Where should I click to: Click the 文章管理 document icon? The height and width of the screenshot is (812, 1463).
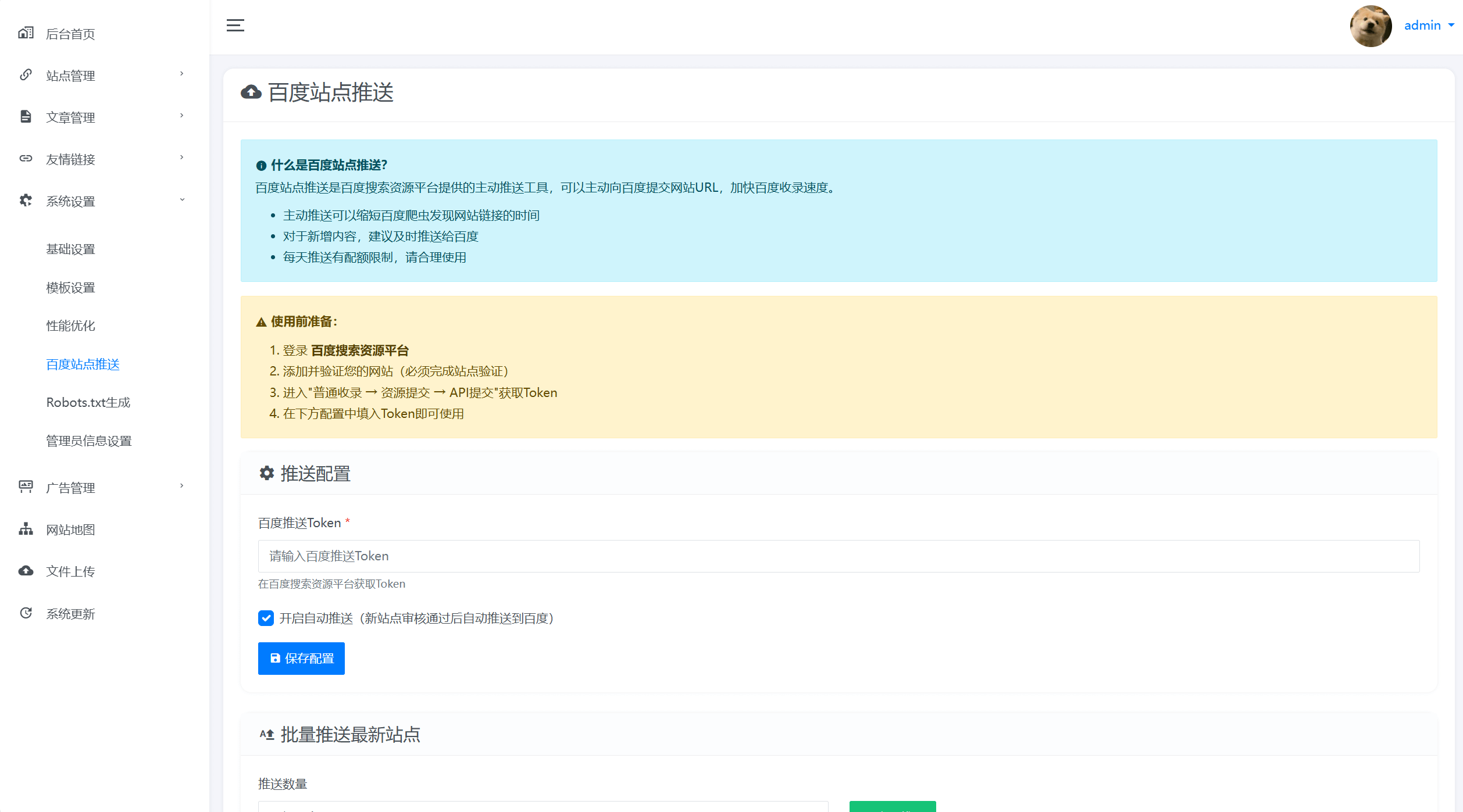pos(26,116)
